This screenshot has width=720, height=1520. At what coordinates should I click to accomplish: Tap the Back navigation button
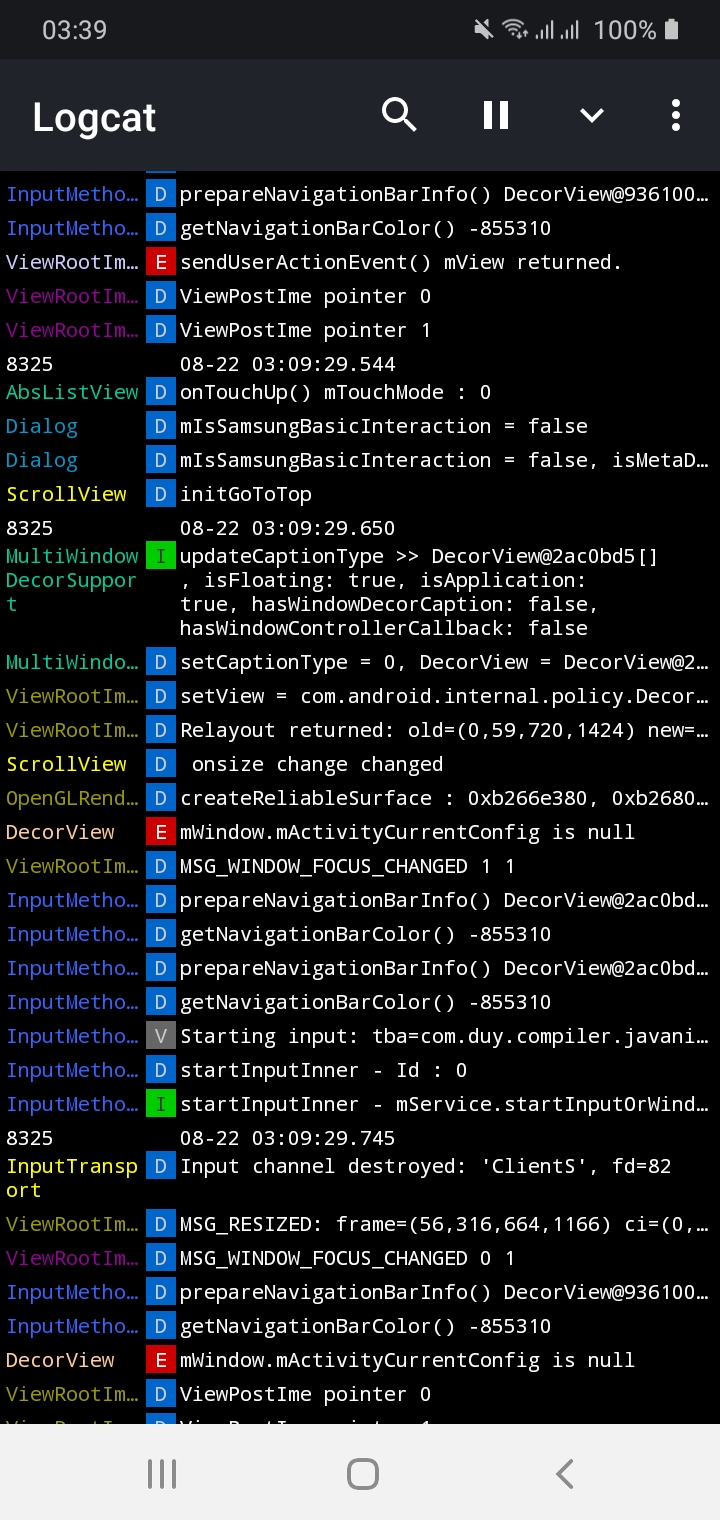tap(563, 1472)
